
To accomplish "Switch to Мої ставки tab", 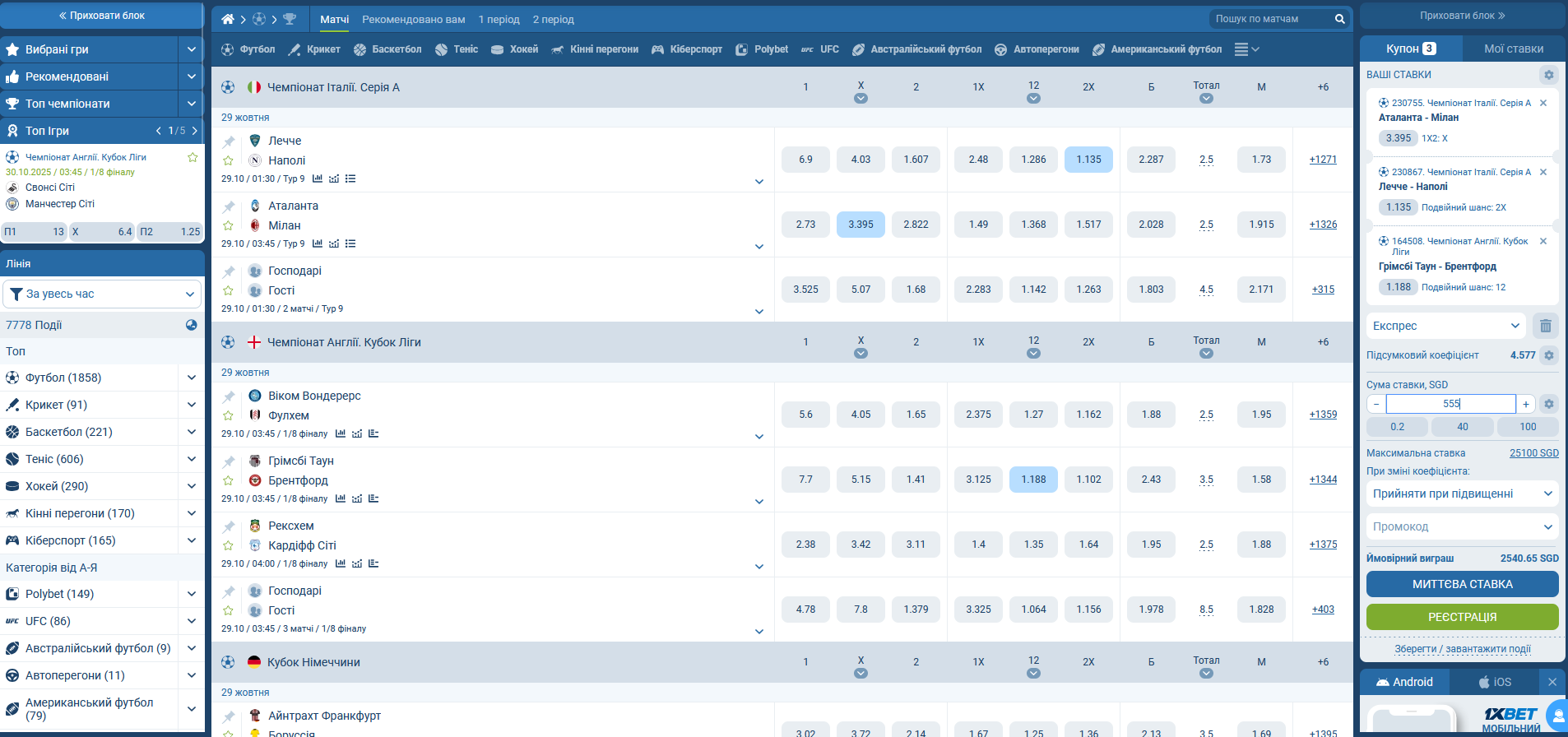I will coord(1513,49).
